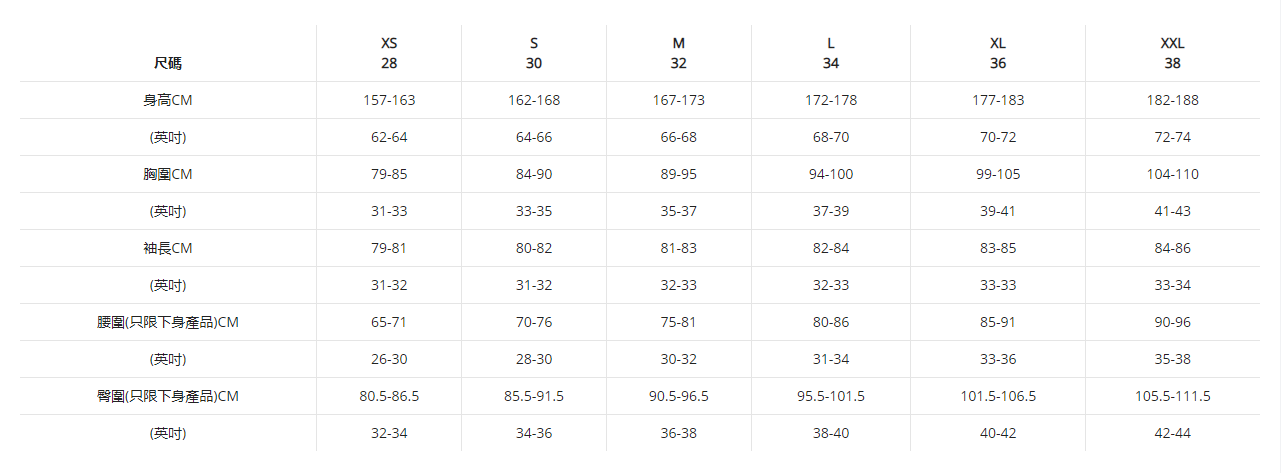Viewport: 1281px width, 473px height.
Task: Select the 182-188 height cell for XXL
Action: click(x=1173, y=100)
